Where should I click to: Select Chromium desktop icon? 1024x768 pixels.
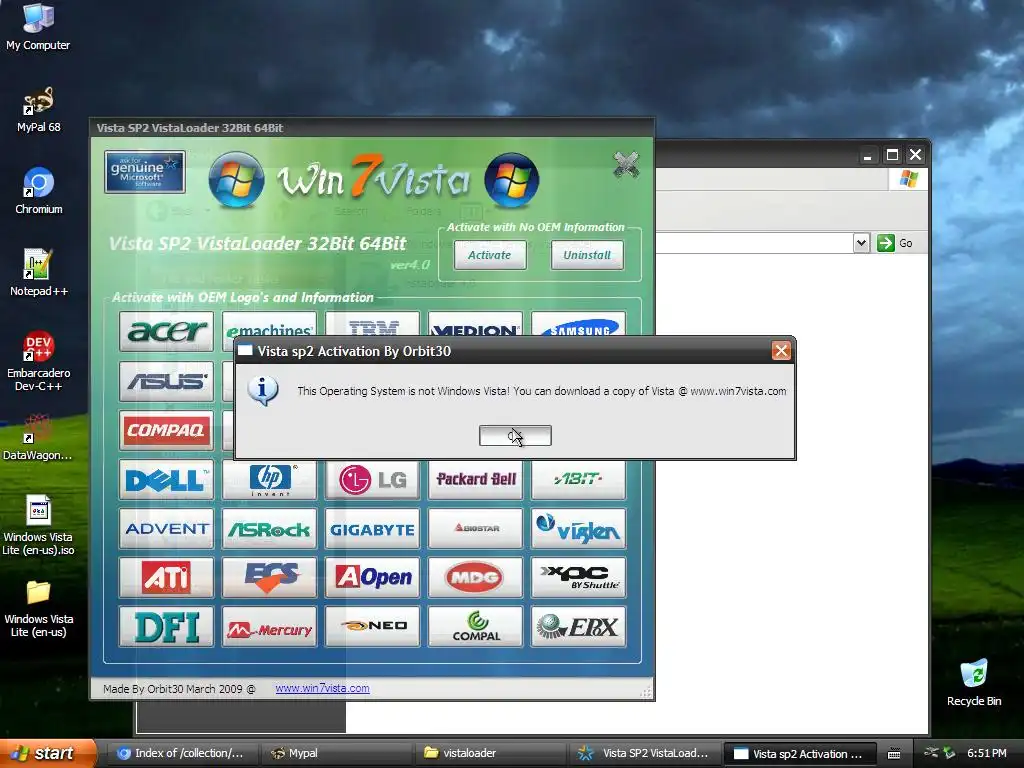(39, 191)
